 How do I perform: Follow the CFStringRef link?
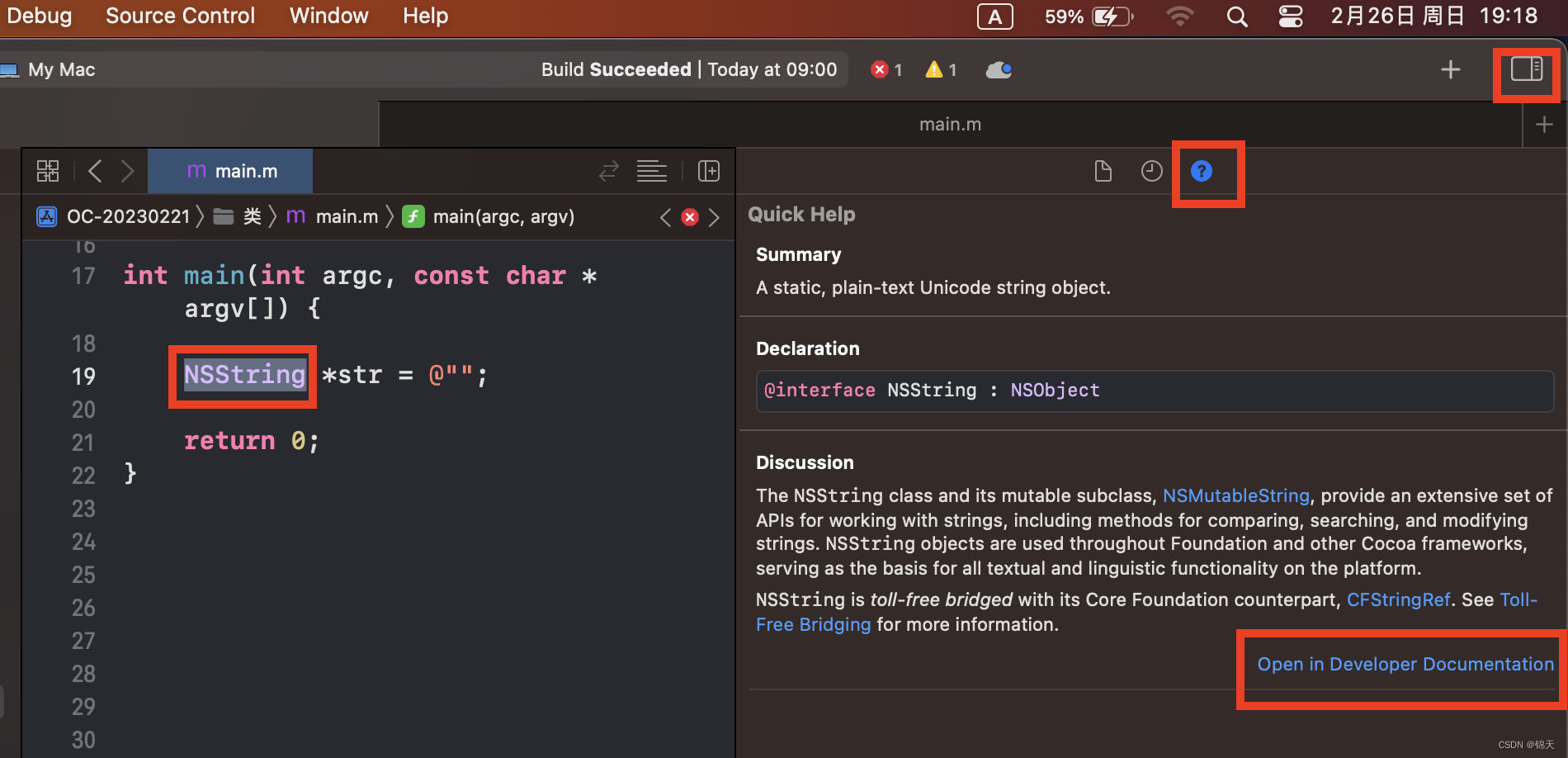pos(1398,599)
